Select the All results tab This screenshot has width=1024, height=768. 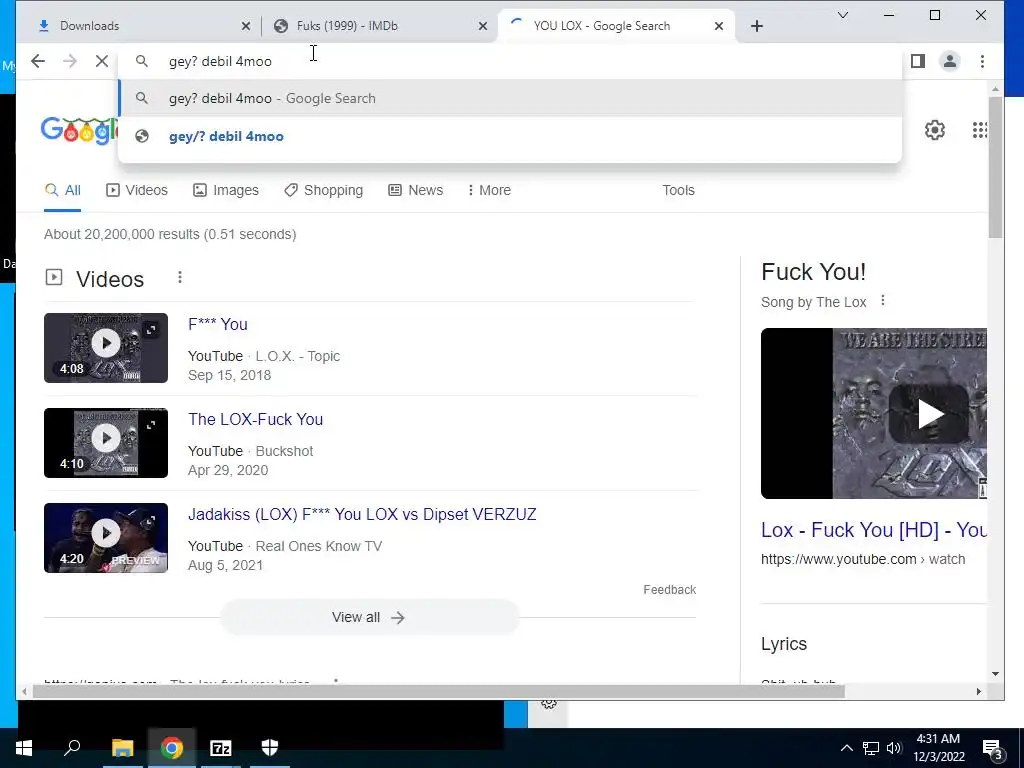coord(63,190)
